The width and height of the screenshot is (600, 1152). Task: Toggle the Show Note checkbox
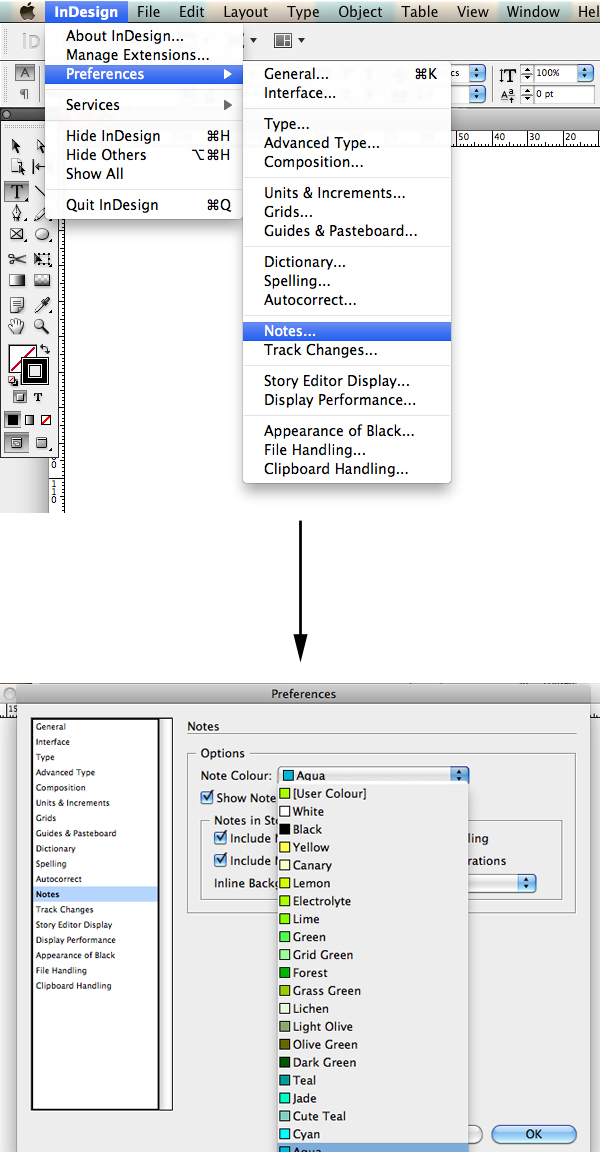point(207,797)
